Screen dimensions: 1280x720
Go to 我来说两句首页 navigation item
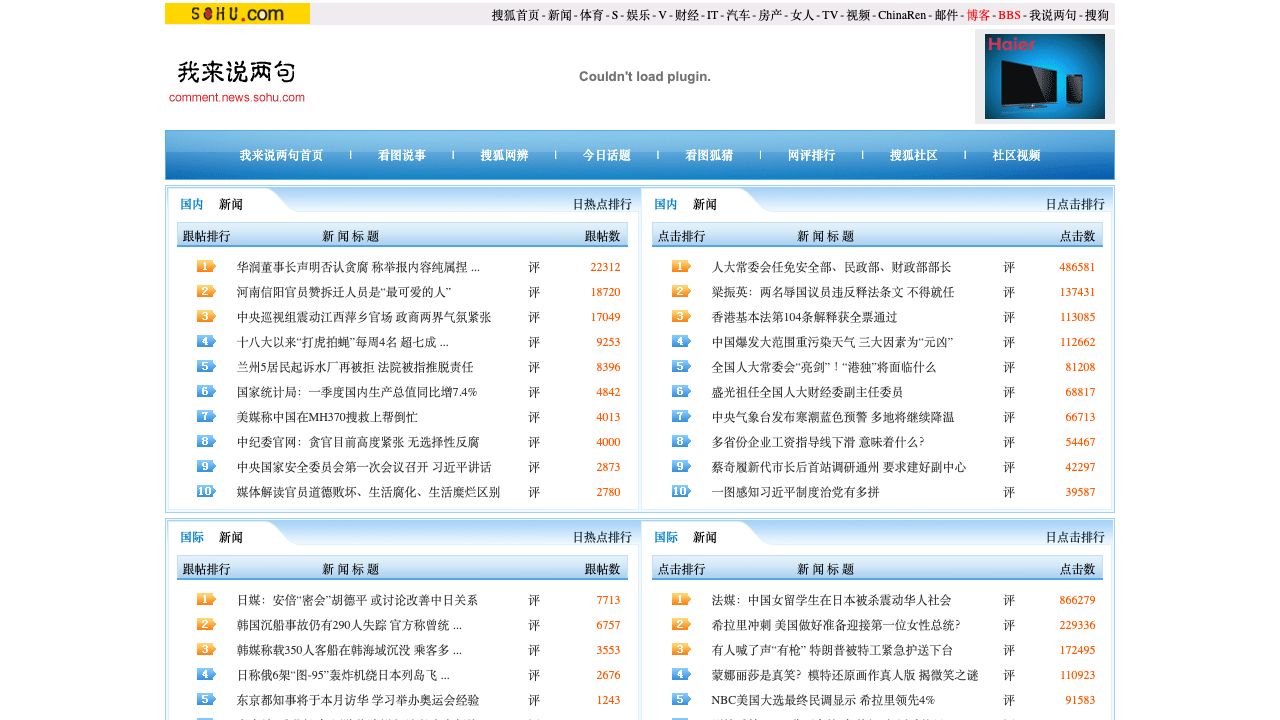281,156
